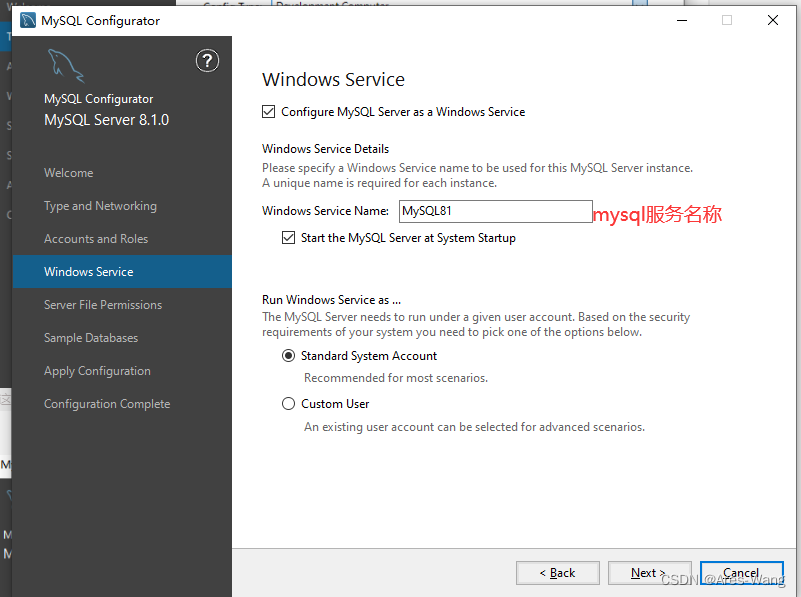Uncheck Configure MySQL Server as a Windows Service
The width and height of the screenshot is (801, 597).
(269, 112)
